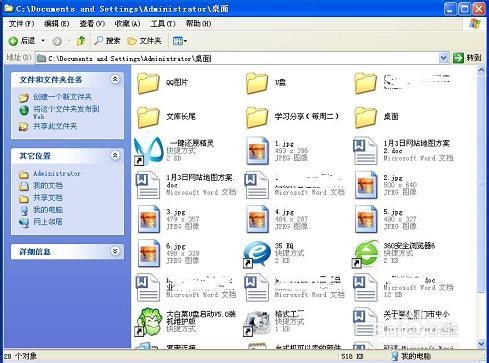
Task: Expand the address bar dropdown arrow
Action: 443,58
